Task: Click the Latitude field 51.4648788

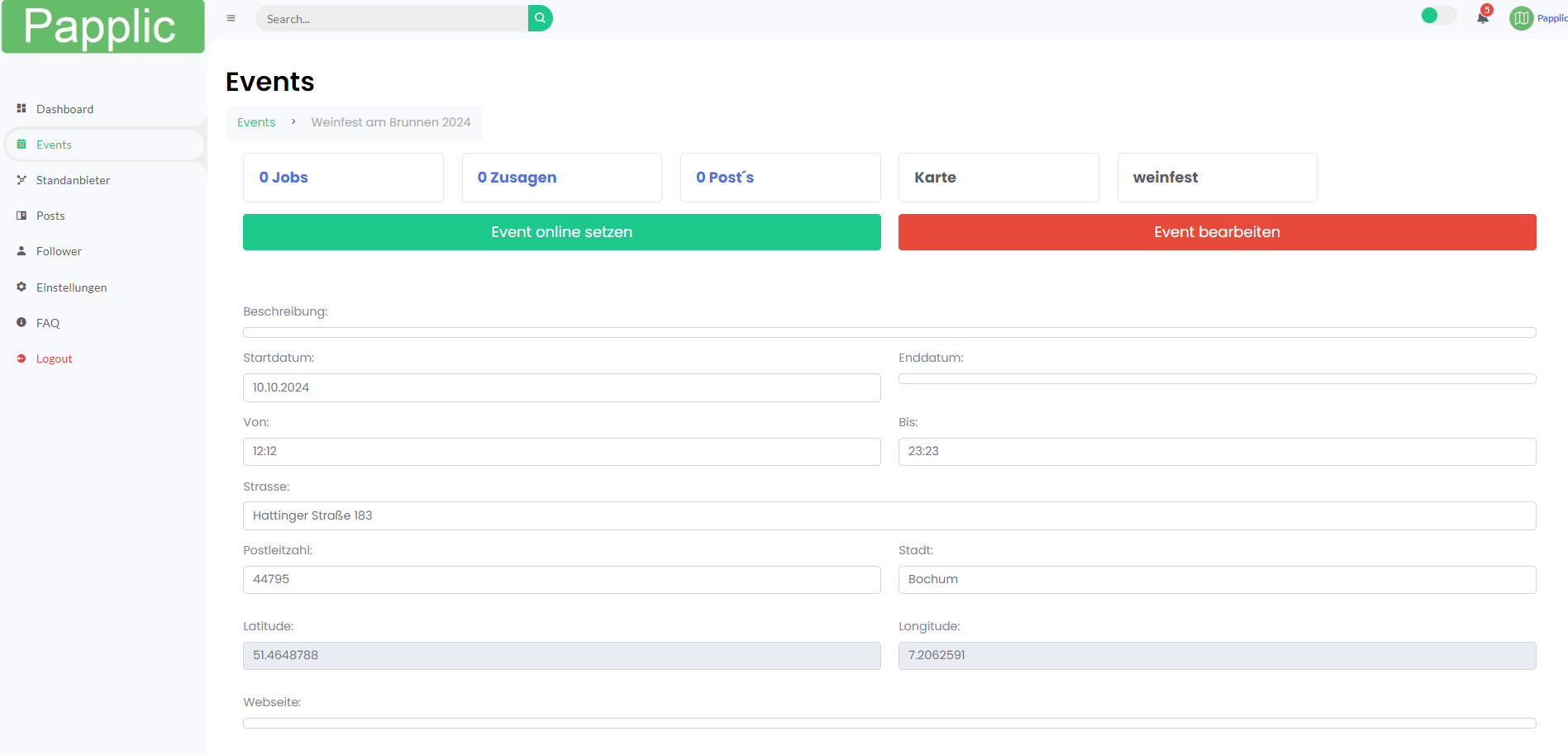Action: (562, 656)
